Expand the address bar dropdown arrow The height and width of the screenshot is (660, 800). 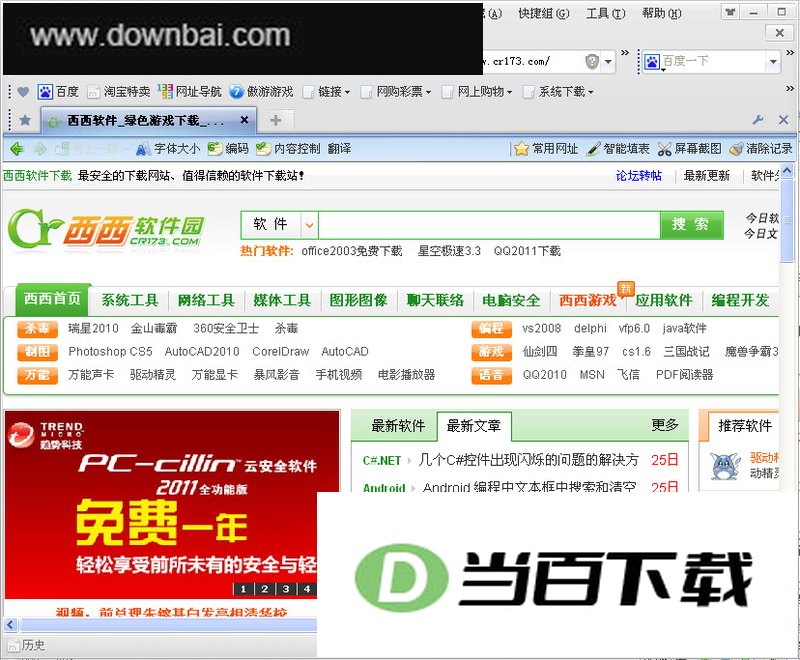608,62
